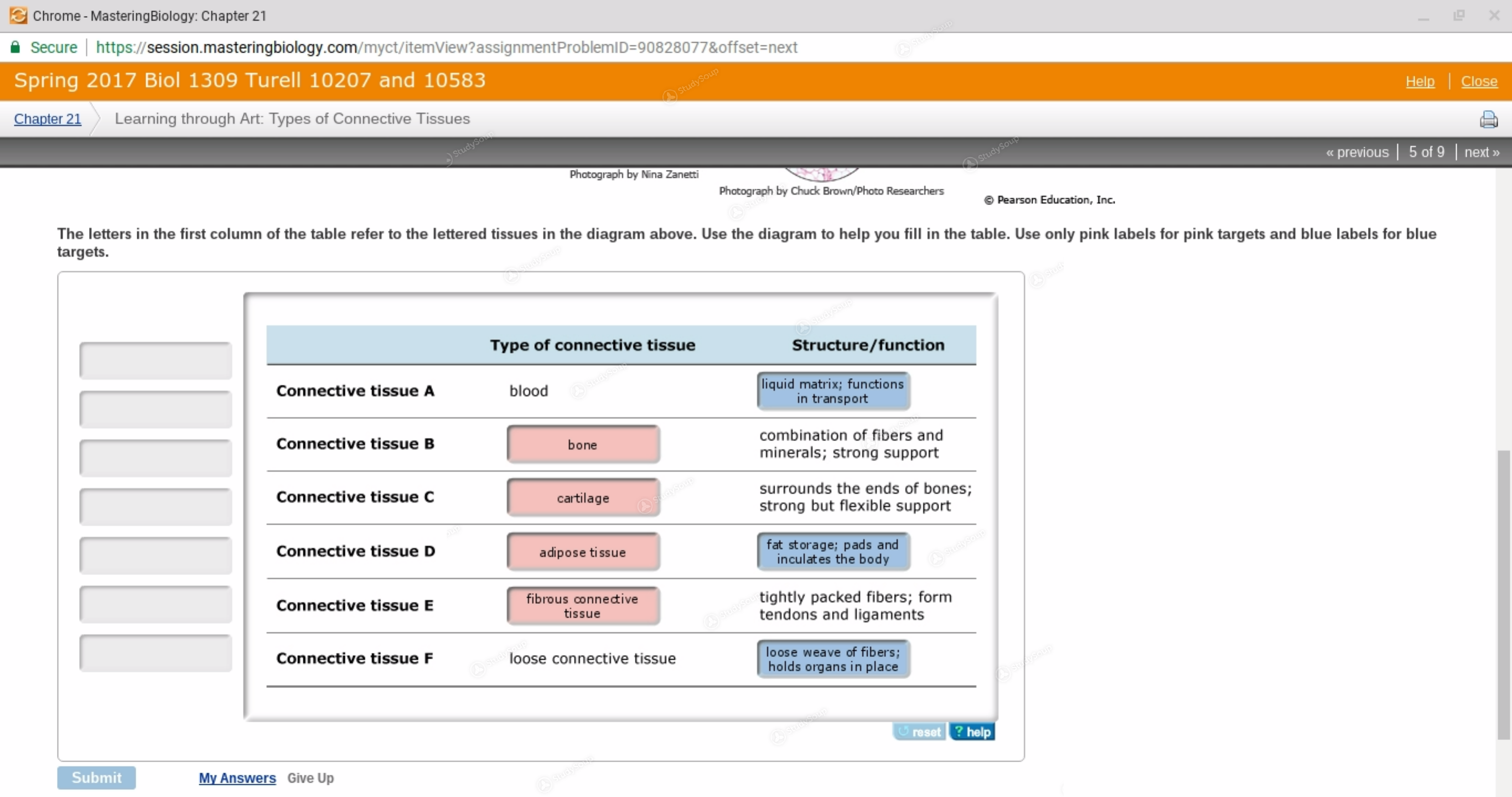Click Close in the orange header
The height and width of the screenshot is (797, 1512).
point(1479,81)
